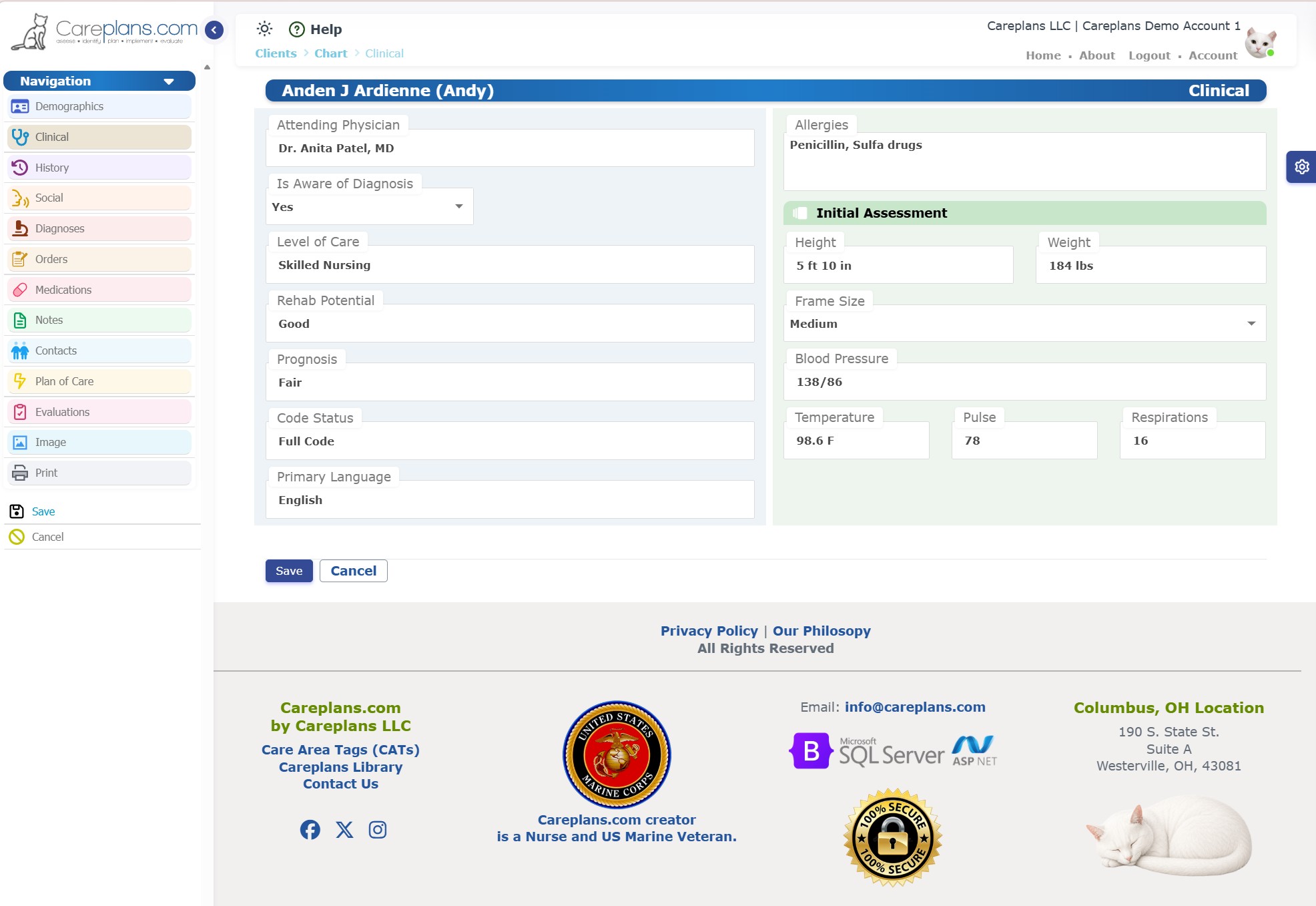Screen dimensions: 1316x906
Task: Click into the Allergies text area
Action: click(x=1024, y=162)
